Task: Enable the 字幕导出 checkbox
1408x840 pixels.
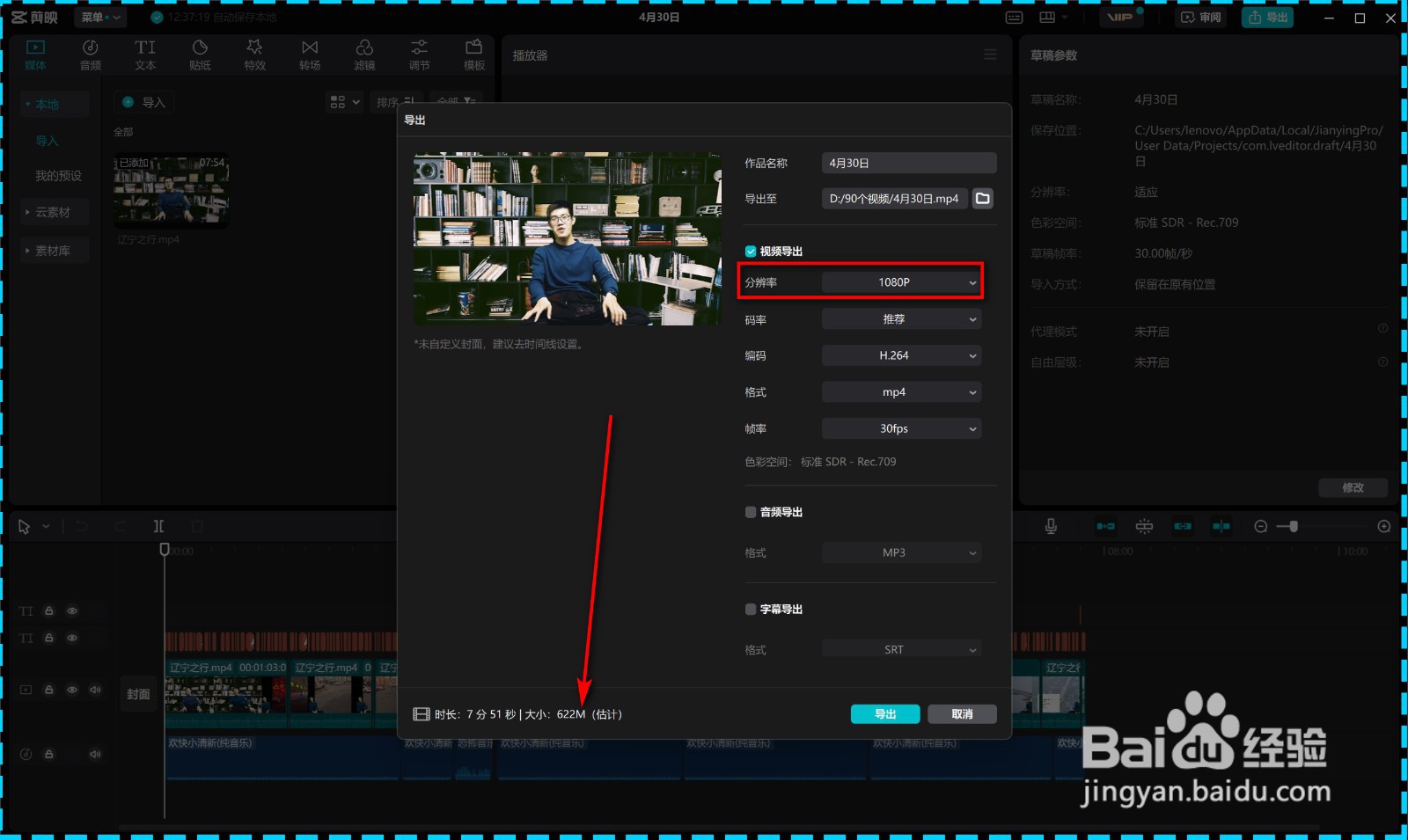Action: (x=751, y=609)
